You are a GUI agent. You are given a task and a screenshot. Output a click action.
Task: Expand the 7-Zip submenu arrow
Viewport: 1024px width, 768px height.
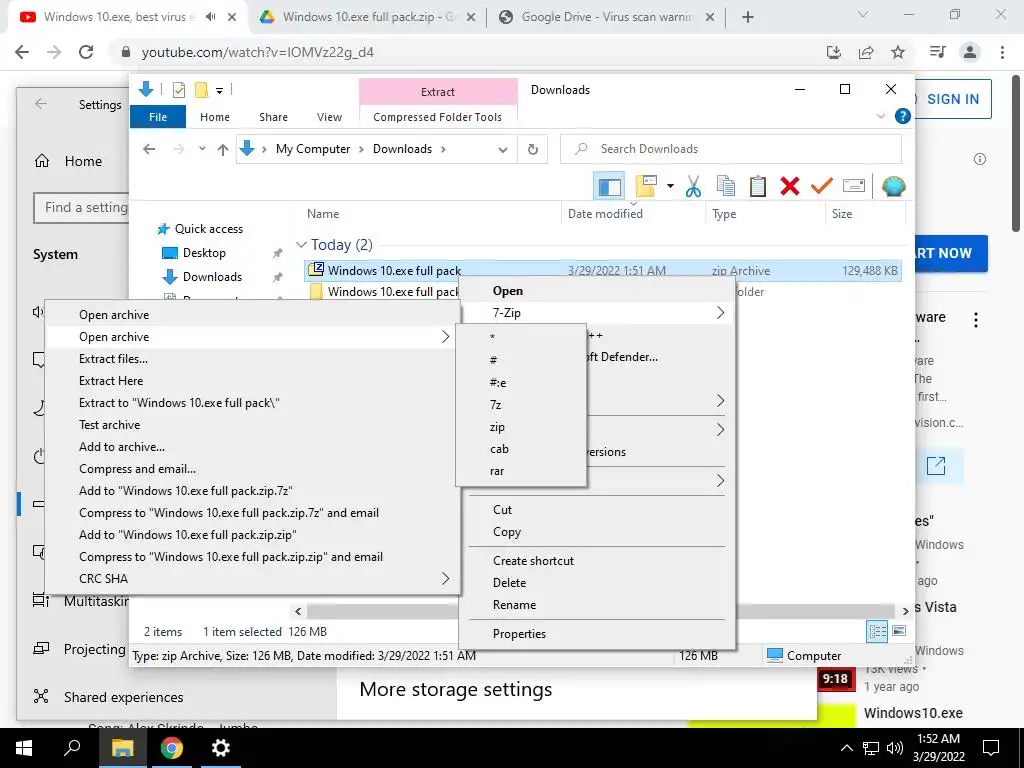[720, 313]
